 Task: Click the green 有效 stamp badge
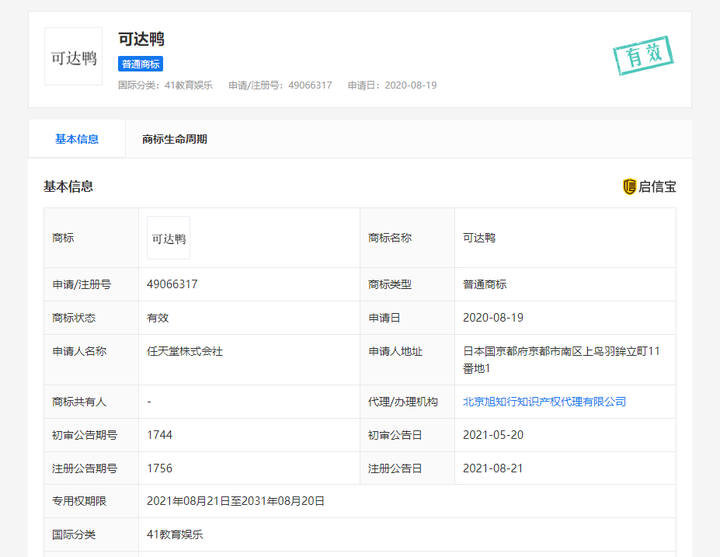[x=643, y=56]
